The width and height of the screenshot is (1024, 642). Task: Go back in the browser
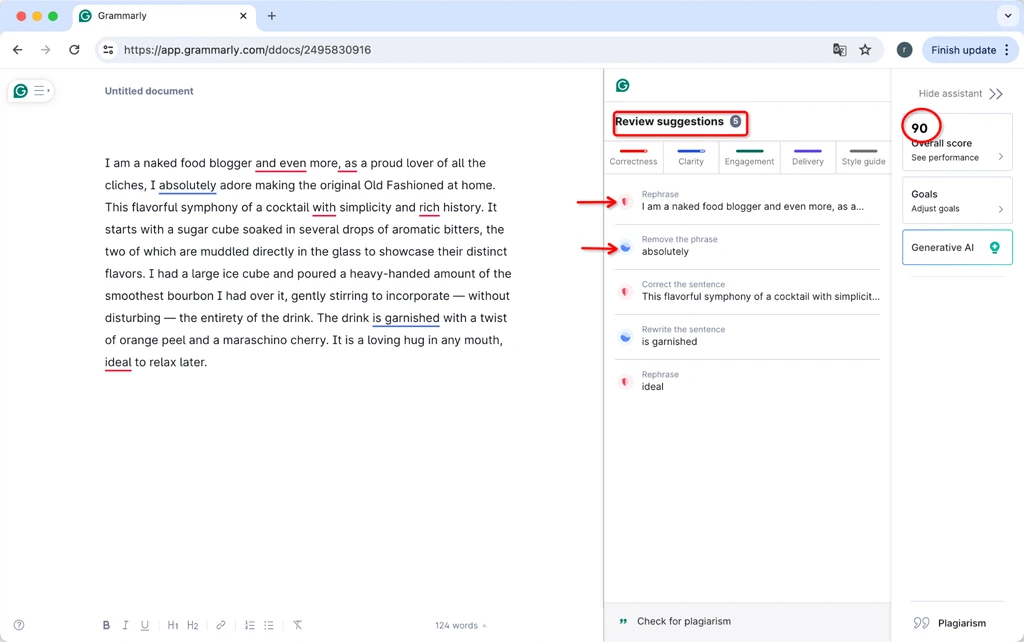tap(18, 50)
